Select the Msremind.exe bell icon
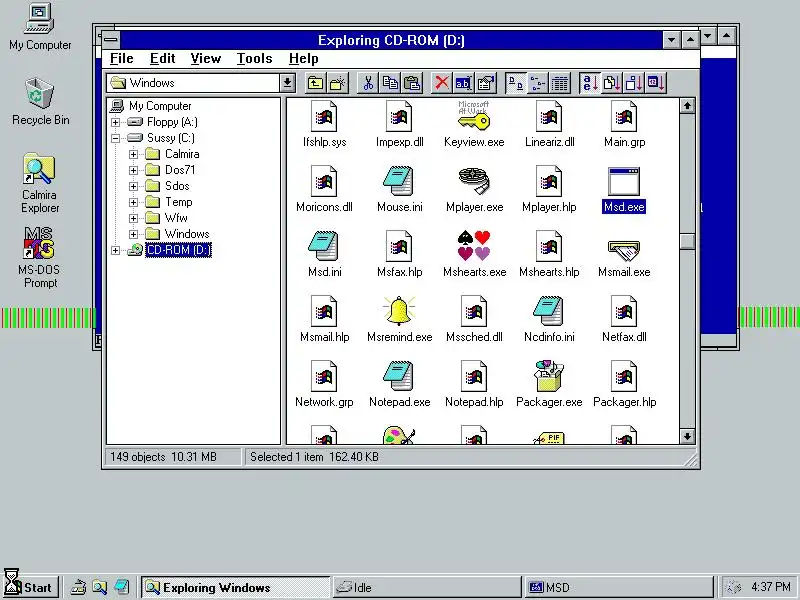Image resolution: width=800 pixels, height=600 pixels. pos(399,319)
